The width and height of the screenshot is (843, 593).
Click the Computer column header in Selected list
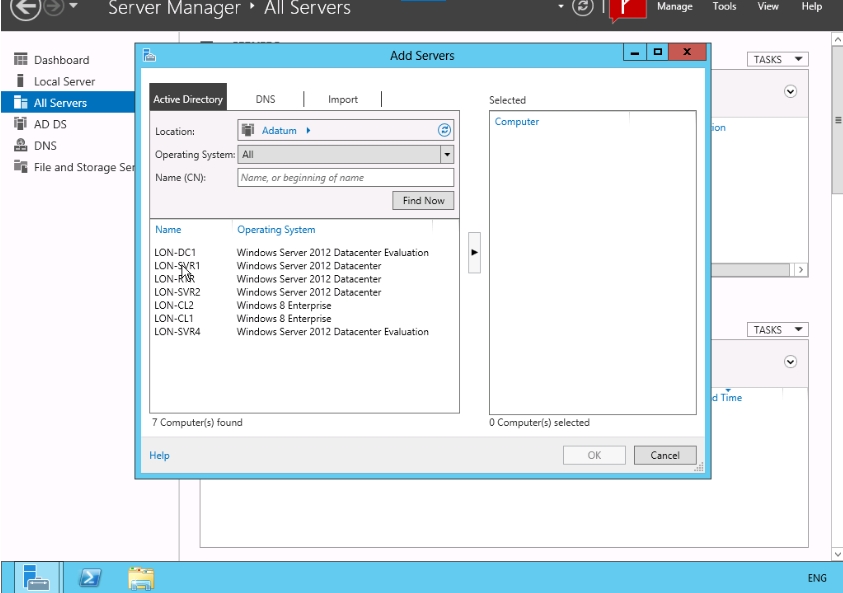(x=517, y=122)
